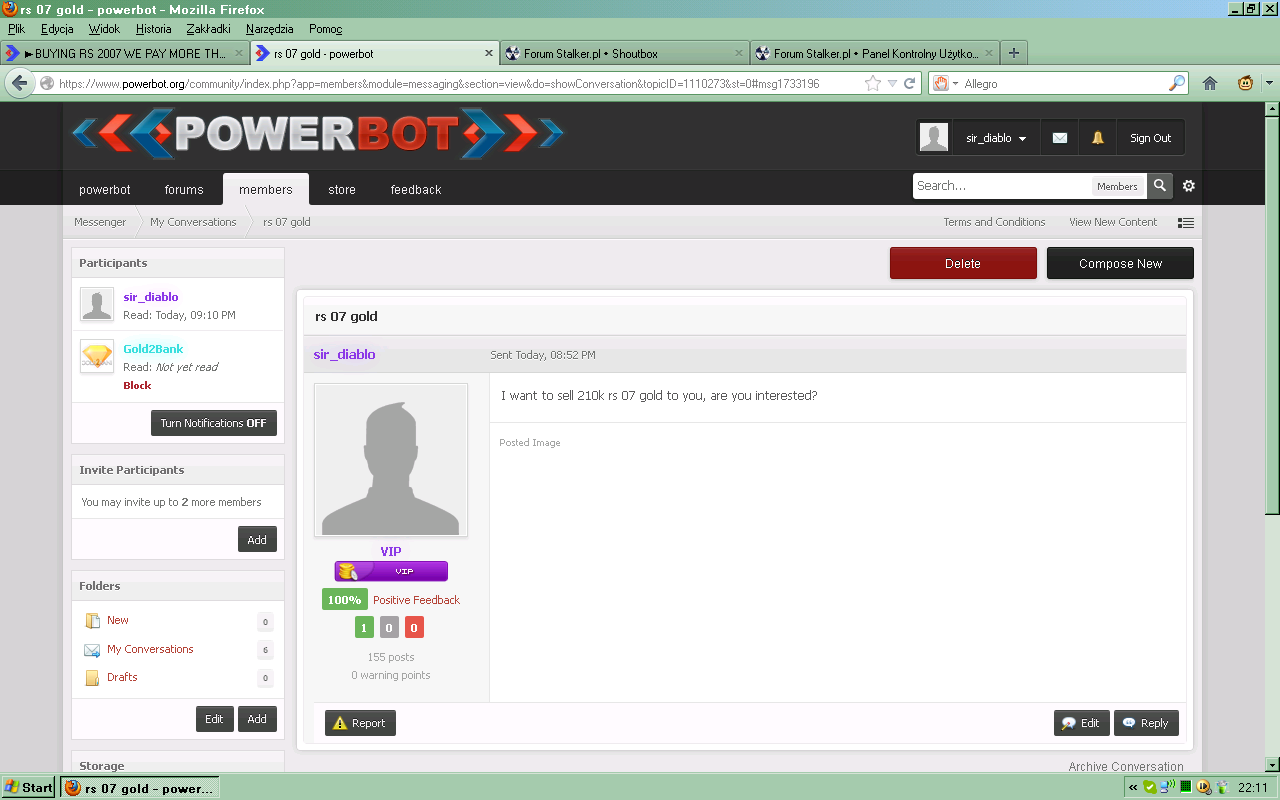Click View New Content link
This screenshot has width=1280, height=800.
(x=1113, y=222)
